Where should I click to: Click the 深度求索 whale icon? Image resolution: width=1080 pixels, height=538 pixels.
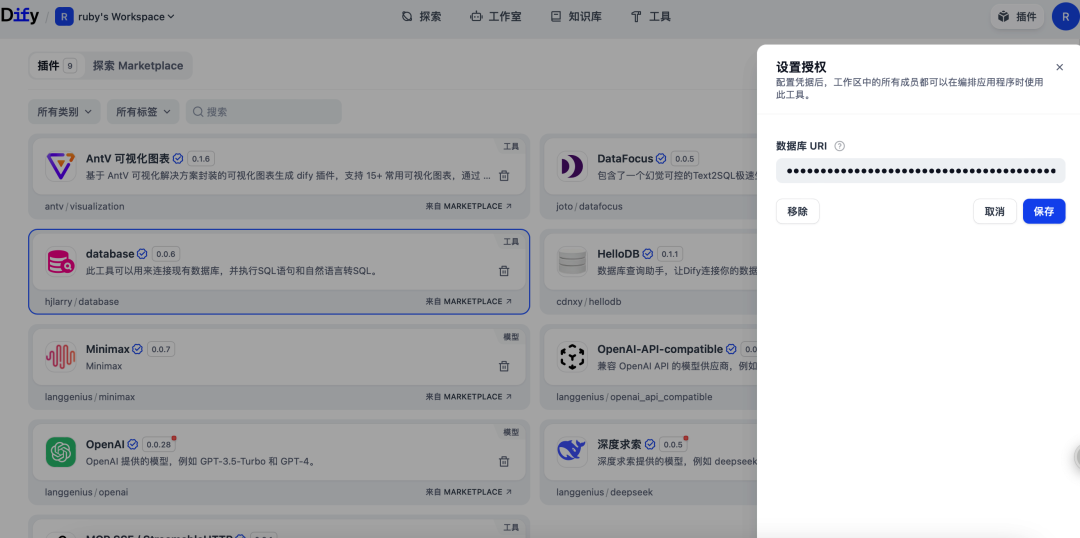click(x=572, y=452)
